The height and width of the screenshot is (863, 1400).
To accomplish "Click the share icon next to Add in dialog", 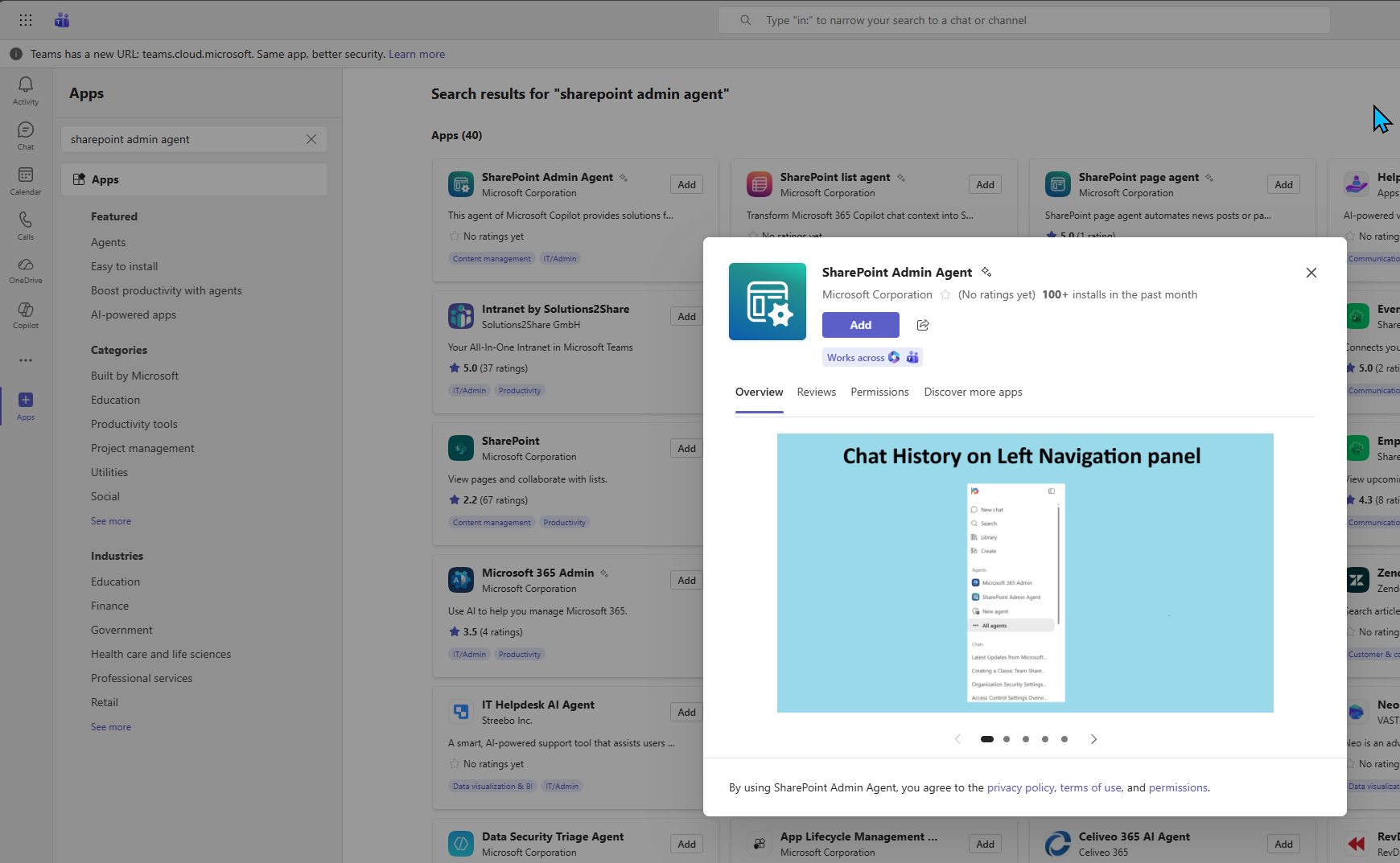I will tap(923, 325).
